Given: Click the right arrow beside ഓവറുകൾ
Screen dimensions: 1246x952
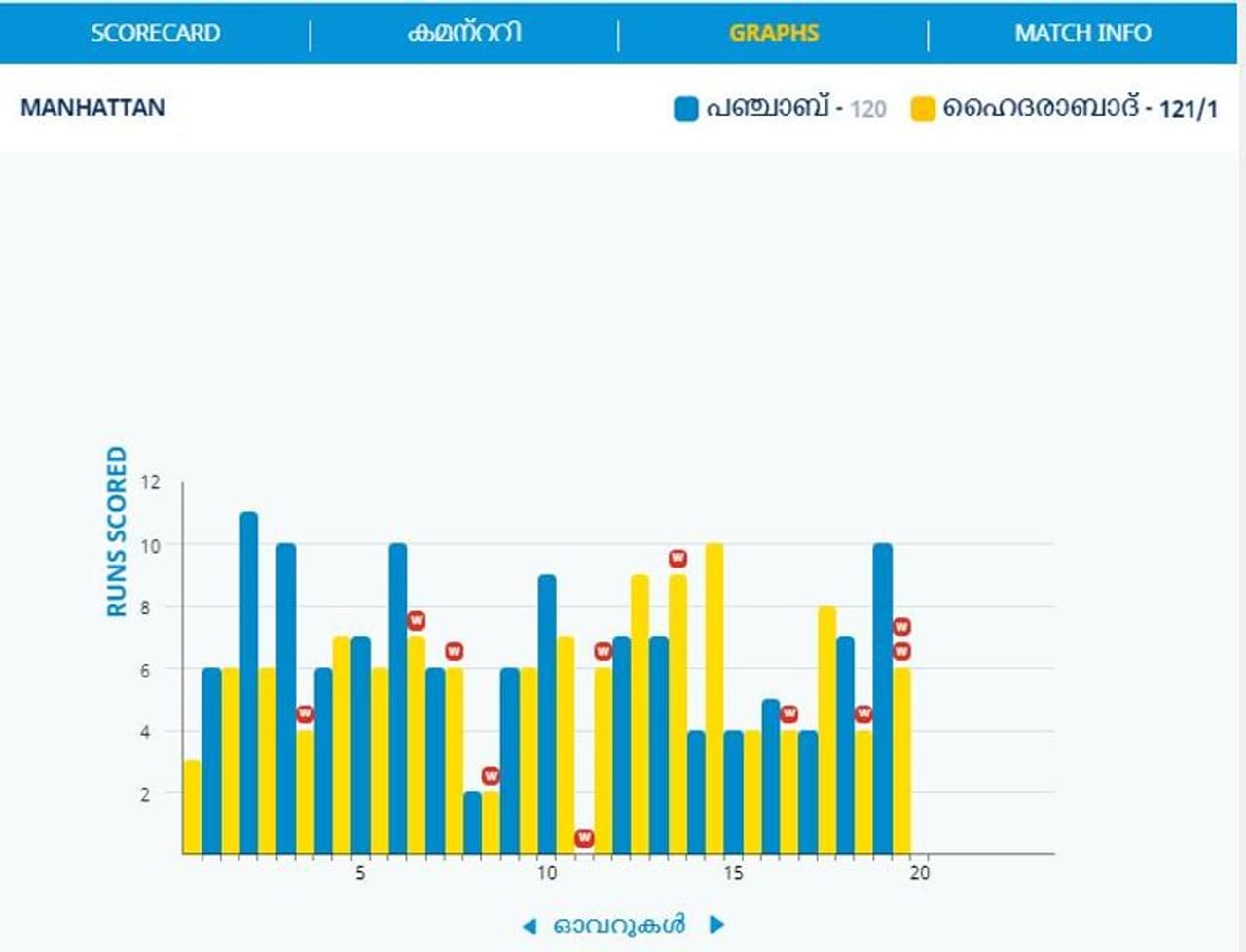Looking at the screenshot, I should click(x=717, y=925).
